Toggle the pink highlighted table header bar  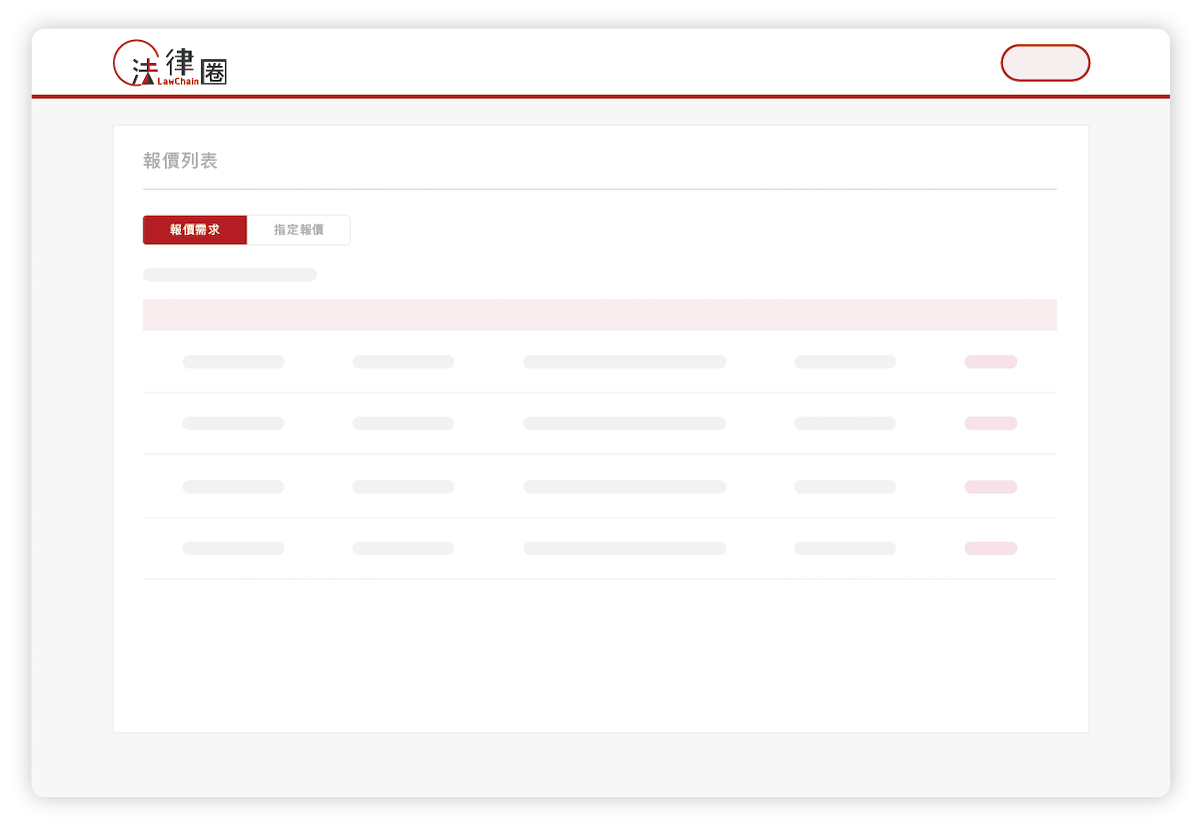point(600,314)
